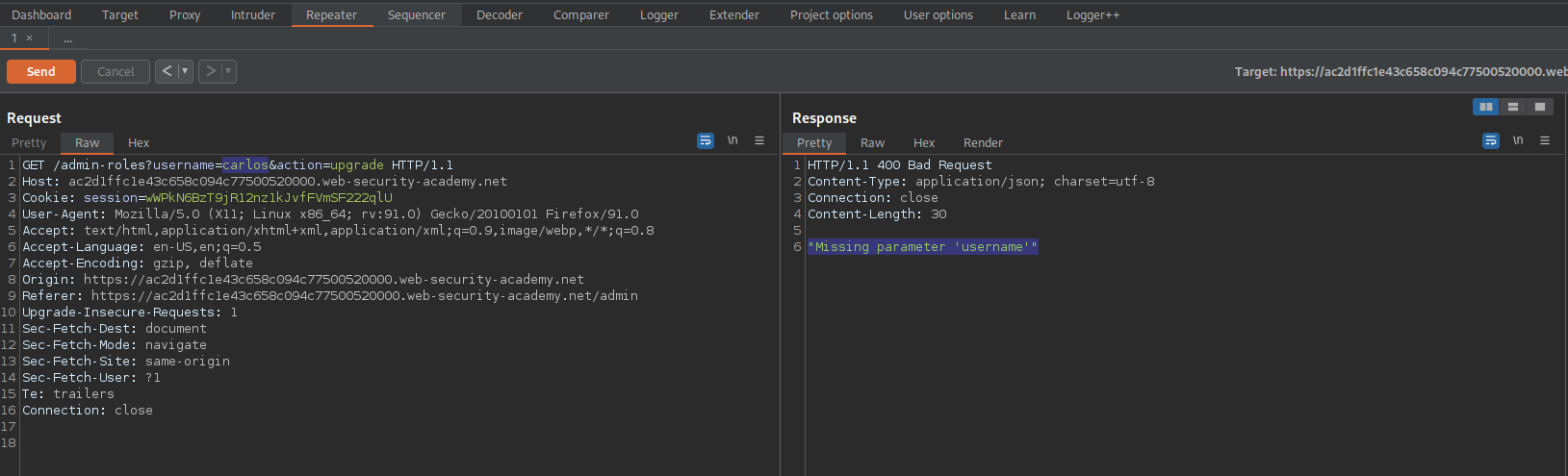Screen dimensions: 1568x476
Task: Click the Cancel button
Action: click(x=116, y=71)
